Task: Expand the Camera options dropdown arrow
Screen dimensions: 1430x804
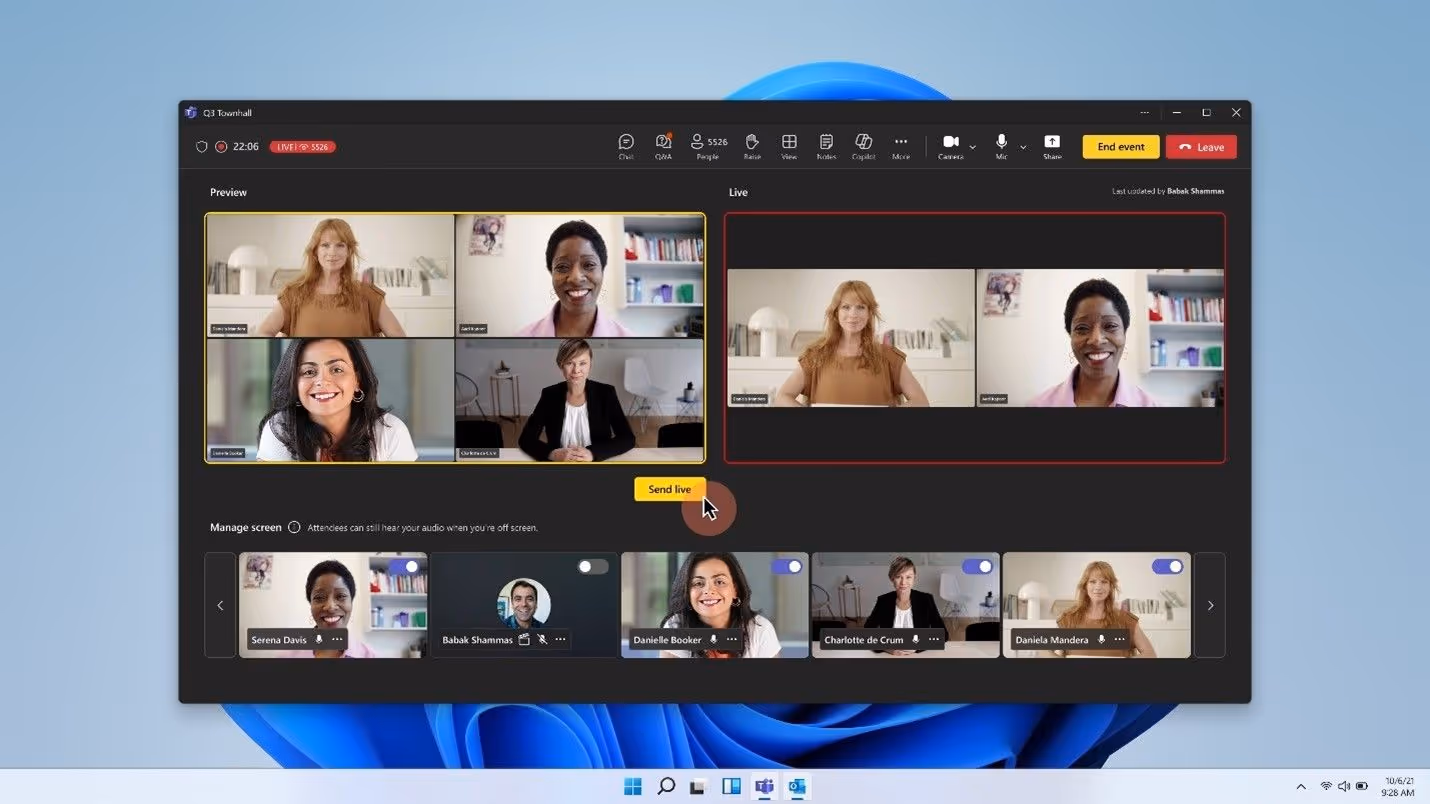Action: click(972, 147)
